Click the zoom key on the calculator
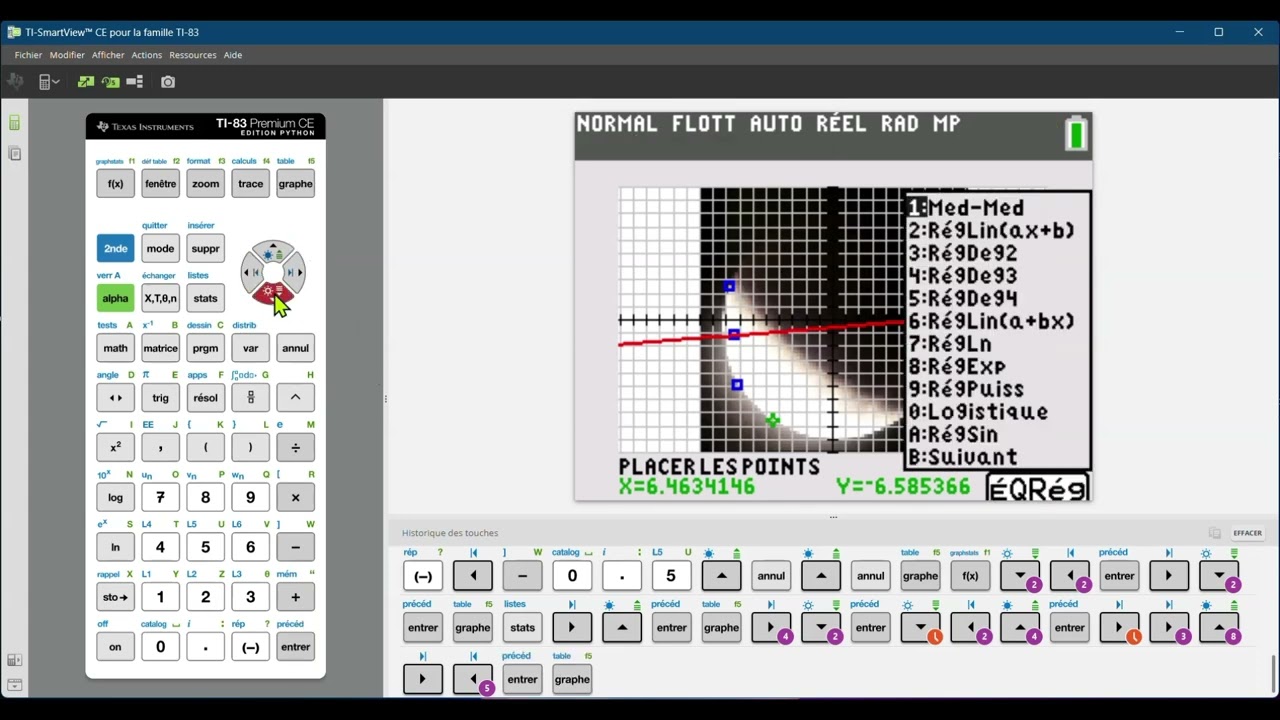 [205, 184]
